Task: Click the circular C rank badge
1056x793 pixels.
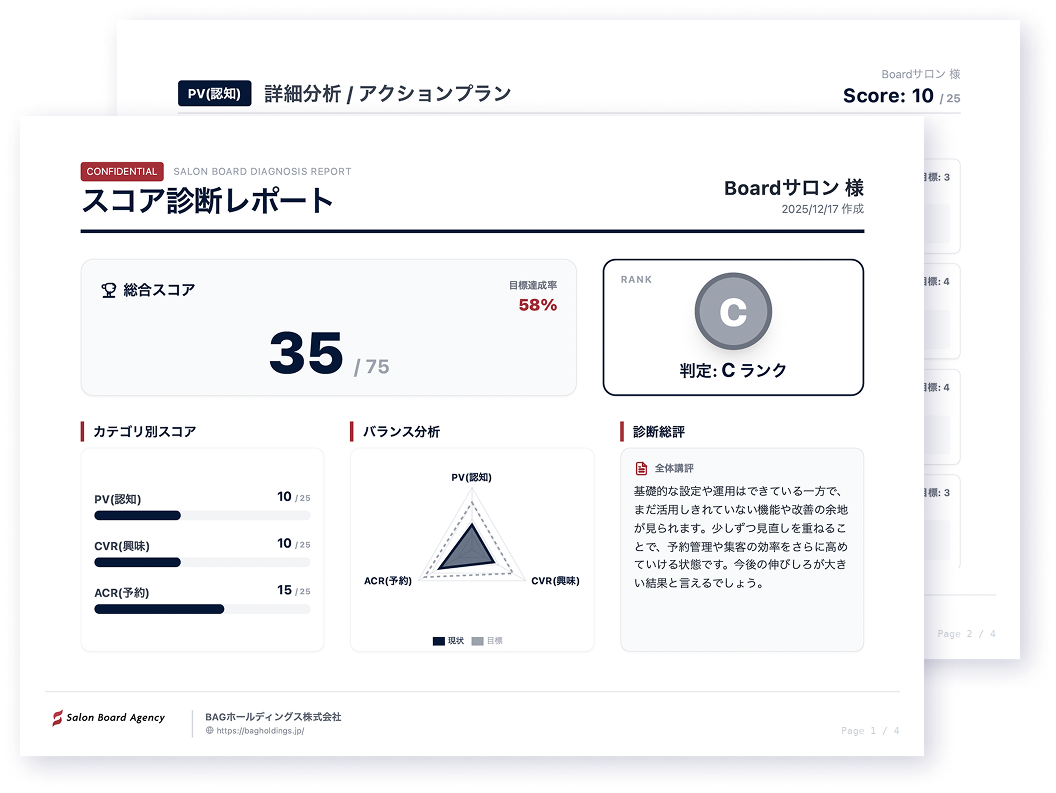Action: click(733, 311)
